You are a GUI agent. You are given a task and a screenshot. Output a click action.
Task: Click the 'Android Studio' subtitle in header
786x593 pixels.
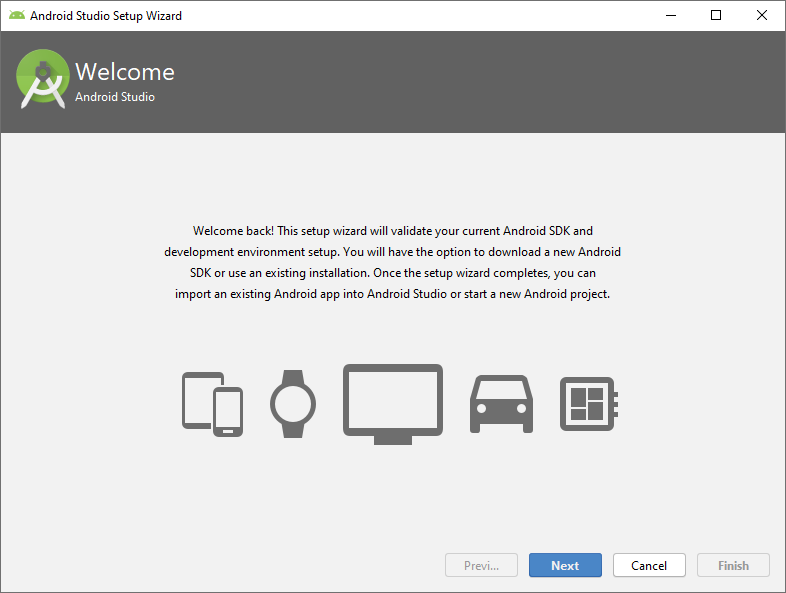click(x=115, y=97)
